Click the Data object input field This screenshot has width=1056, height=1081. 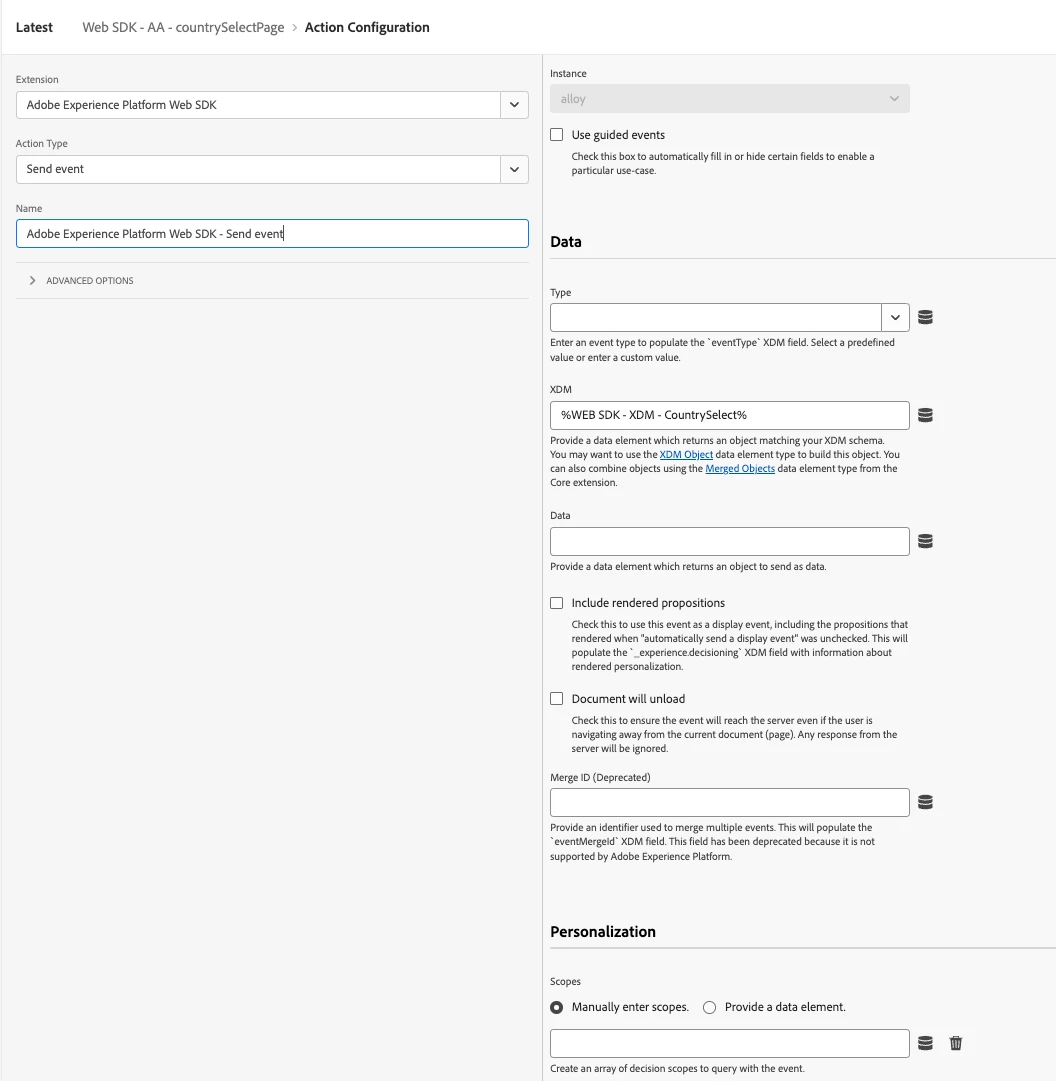(729, 541)
